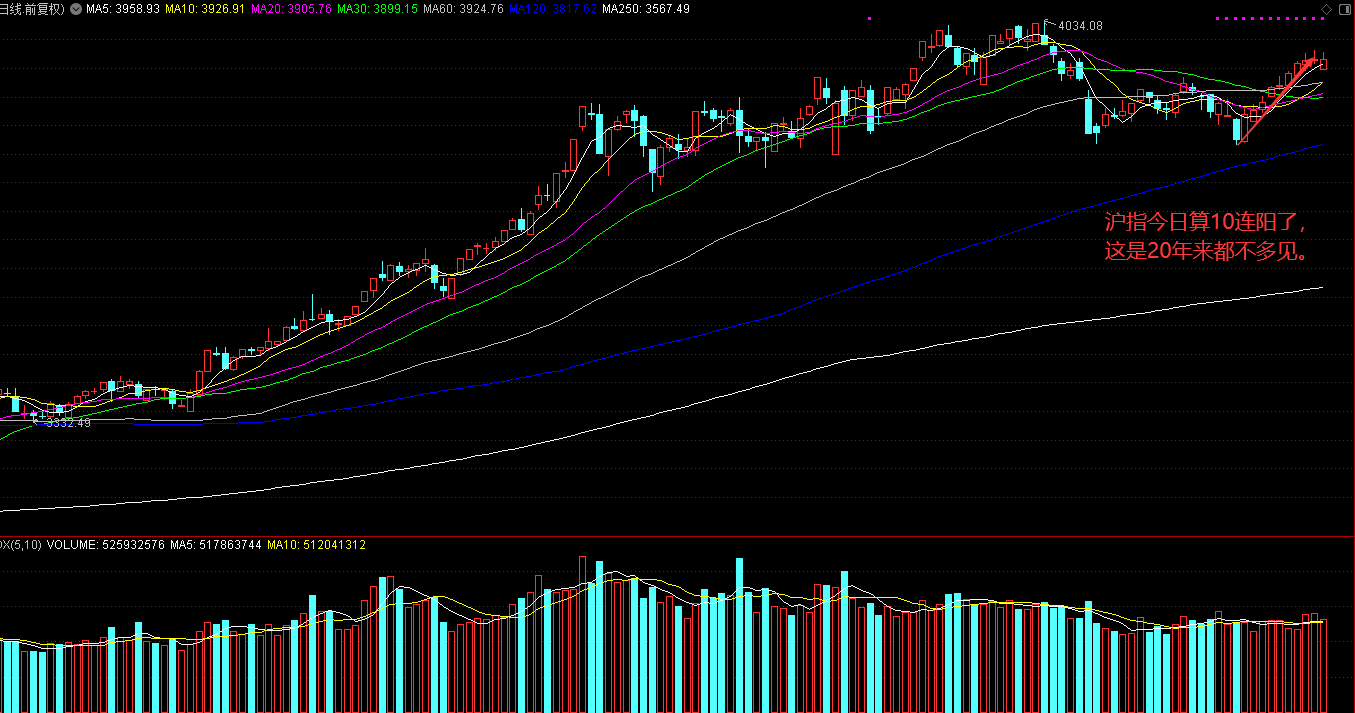
Task: Click the red divider above volume panel
Action: coord(677,536)
